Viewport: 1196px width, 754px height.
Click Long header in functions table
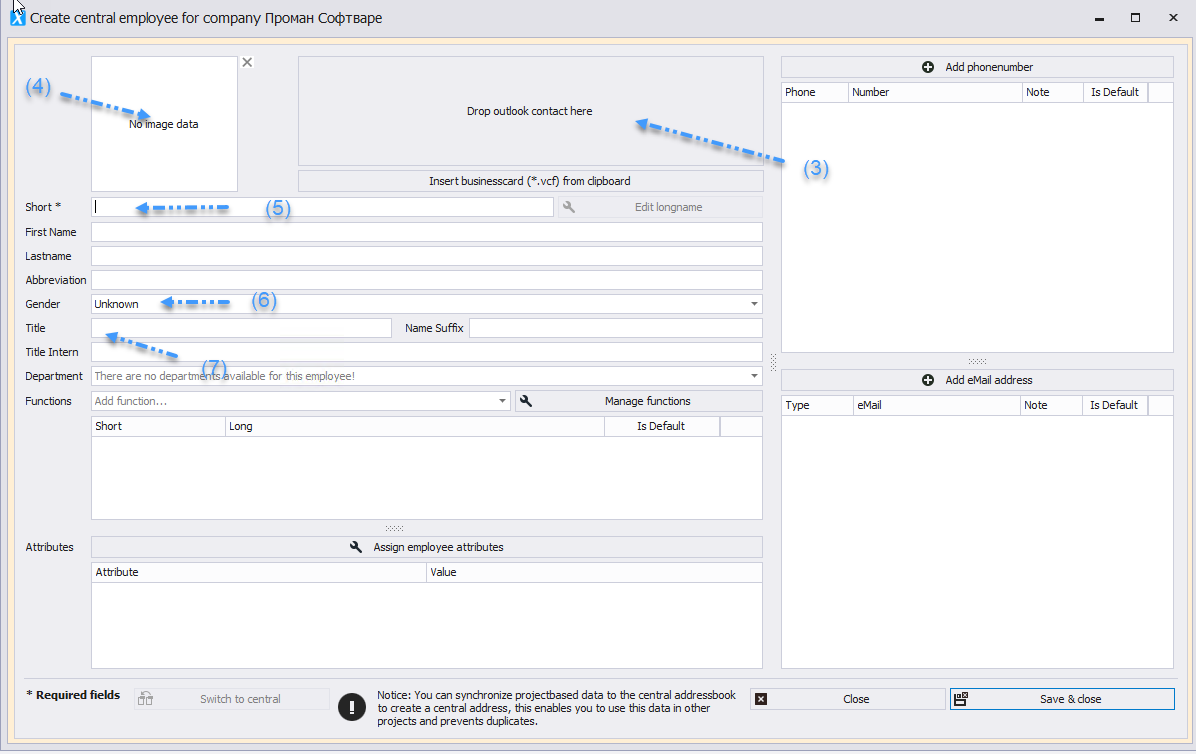[415, 426]
